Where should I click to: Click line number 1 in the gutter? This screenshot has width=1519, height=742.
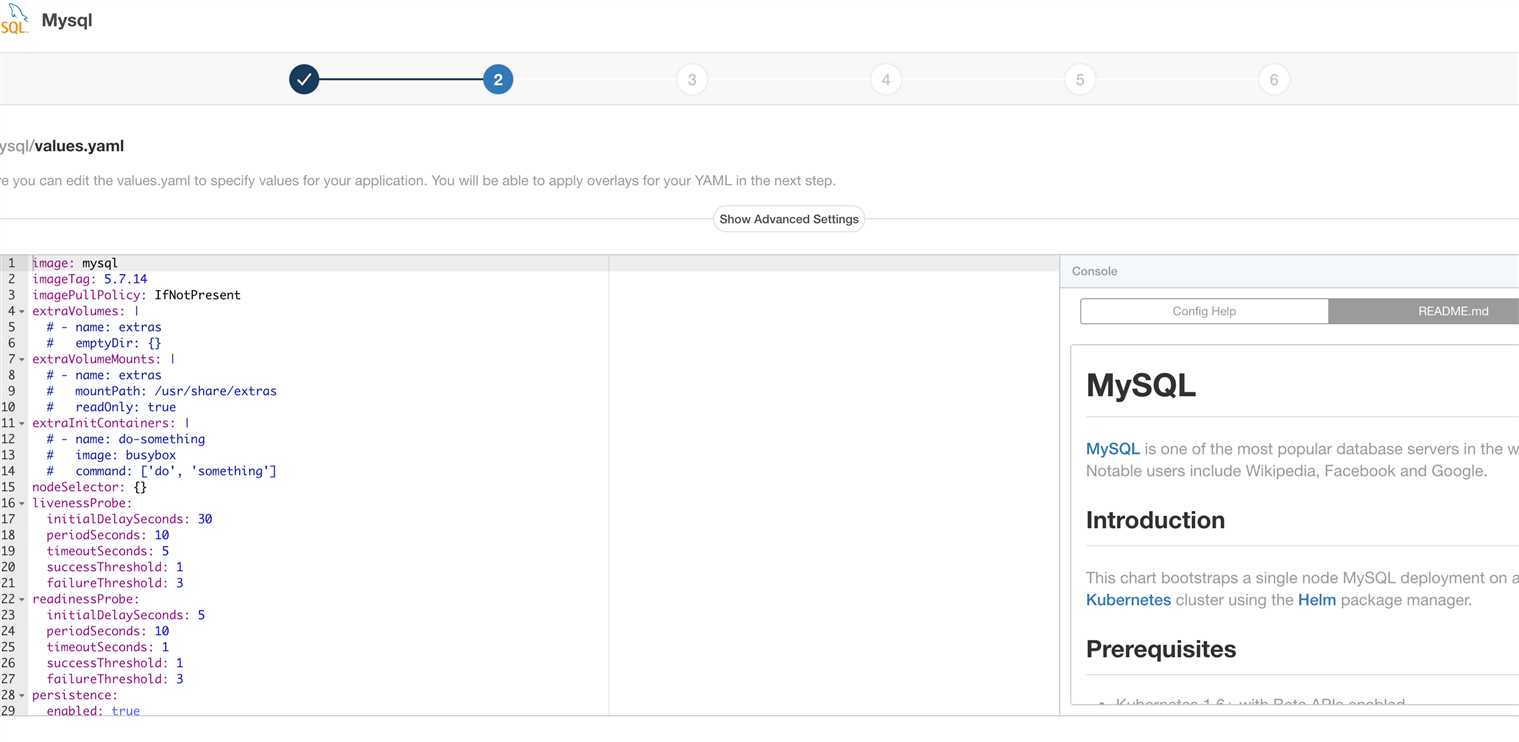[11, 263]
